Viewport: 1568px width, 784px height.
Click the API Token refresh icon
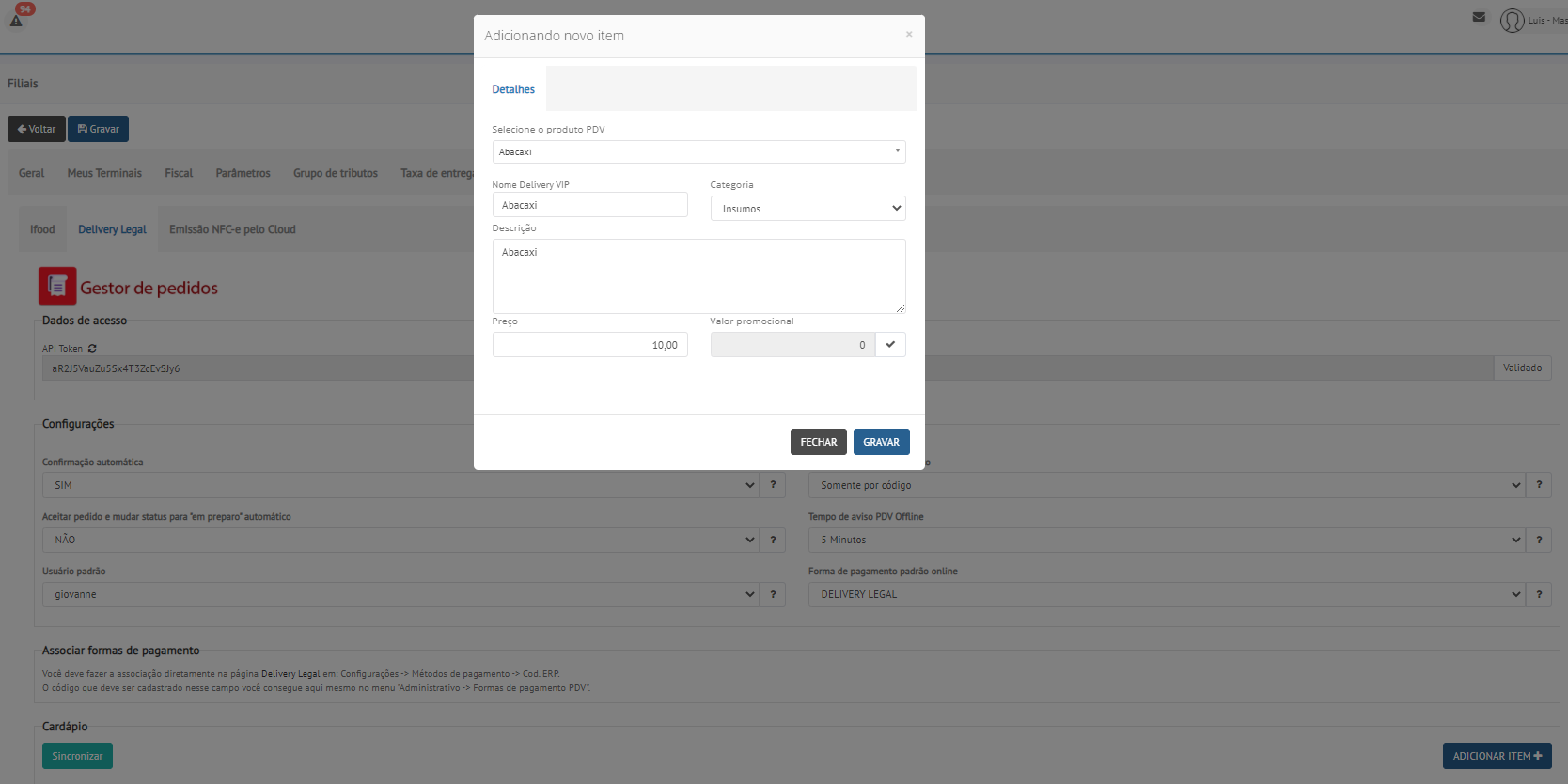92,349
